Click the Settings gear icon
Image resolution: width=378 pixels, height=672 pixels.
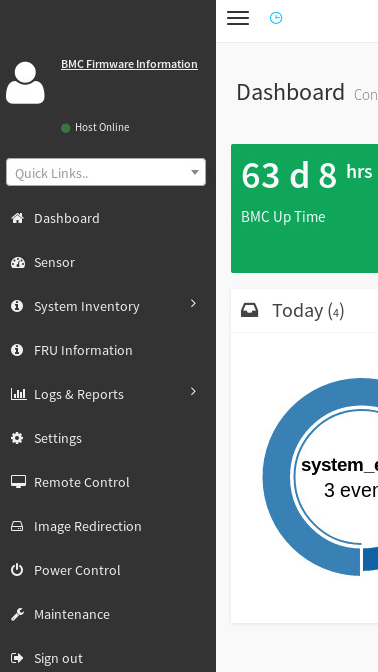pos(17,438)
